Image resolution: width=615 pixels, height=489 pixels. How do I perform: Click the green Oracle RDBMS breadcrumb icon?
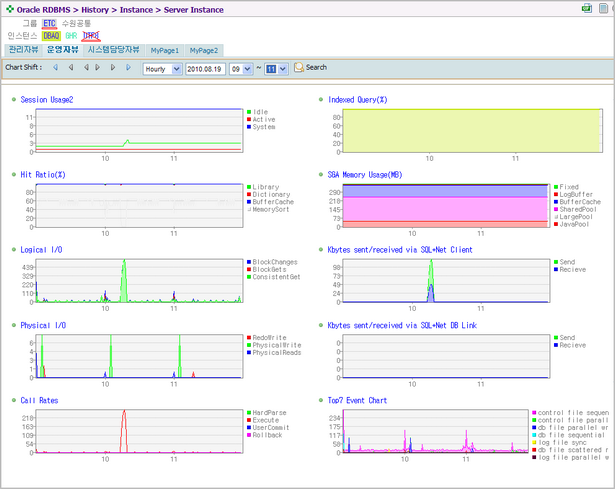tap(10, 9)
